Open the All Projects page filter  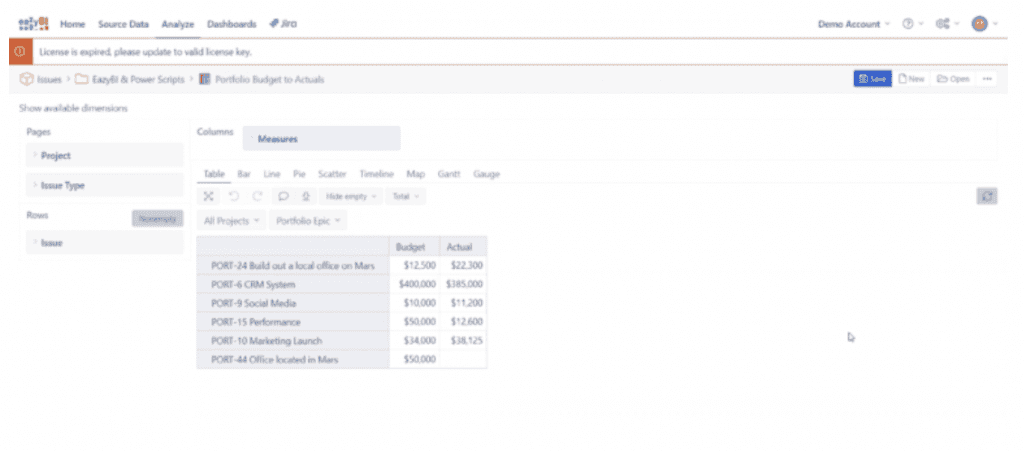231,221
